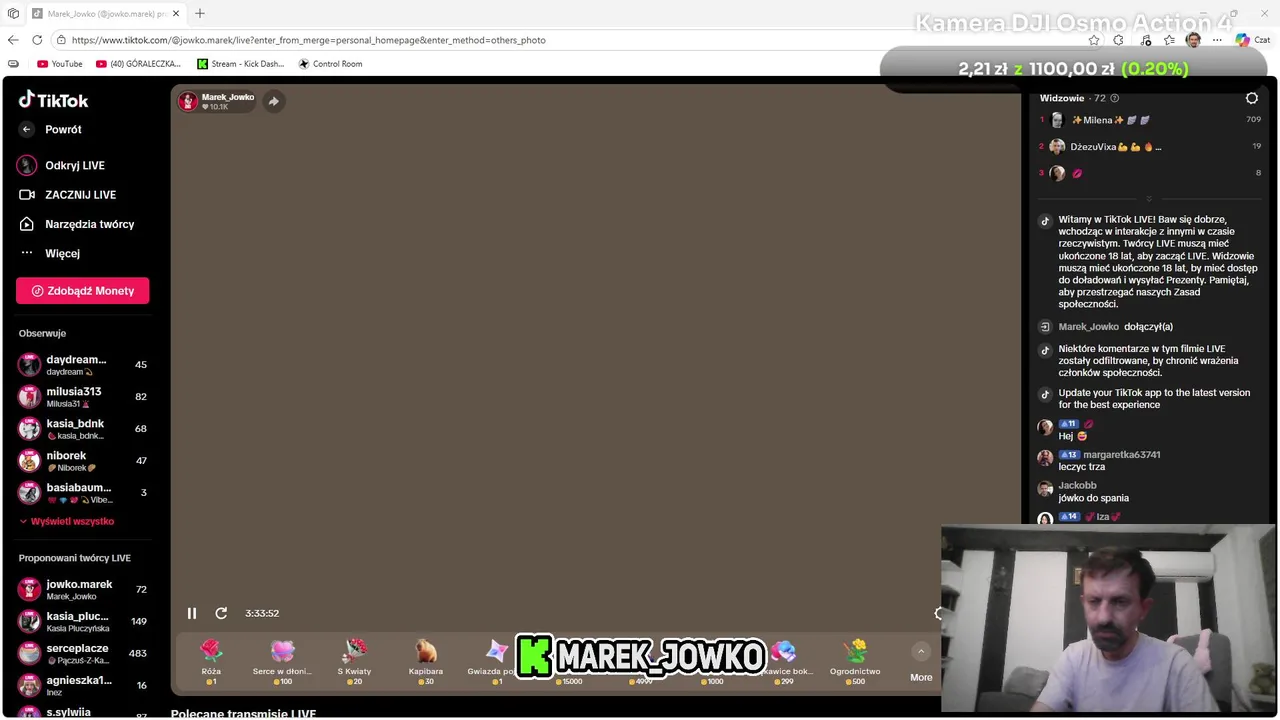This screenshot has width=1280, height=720.
Task: Open GÓRALECZKA bookmark
Action: pyautogui.click(x=139, y=64)
